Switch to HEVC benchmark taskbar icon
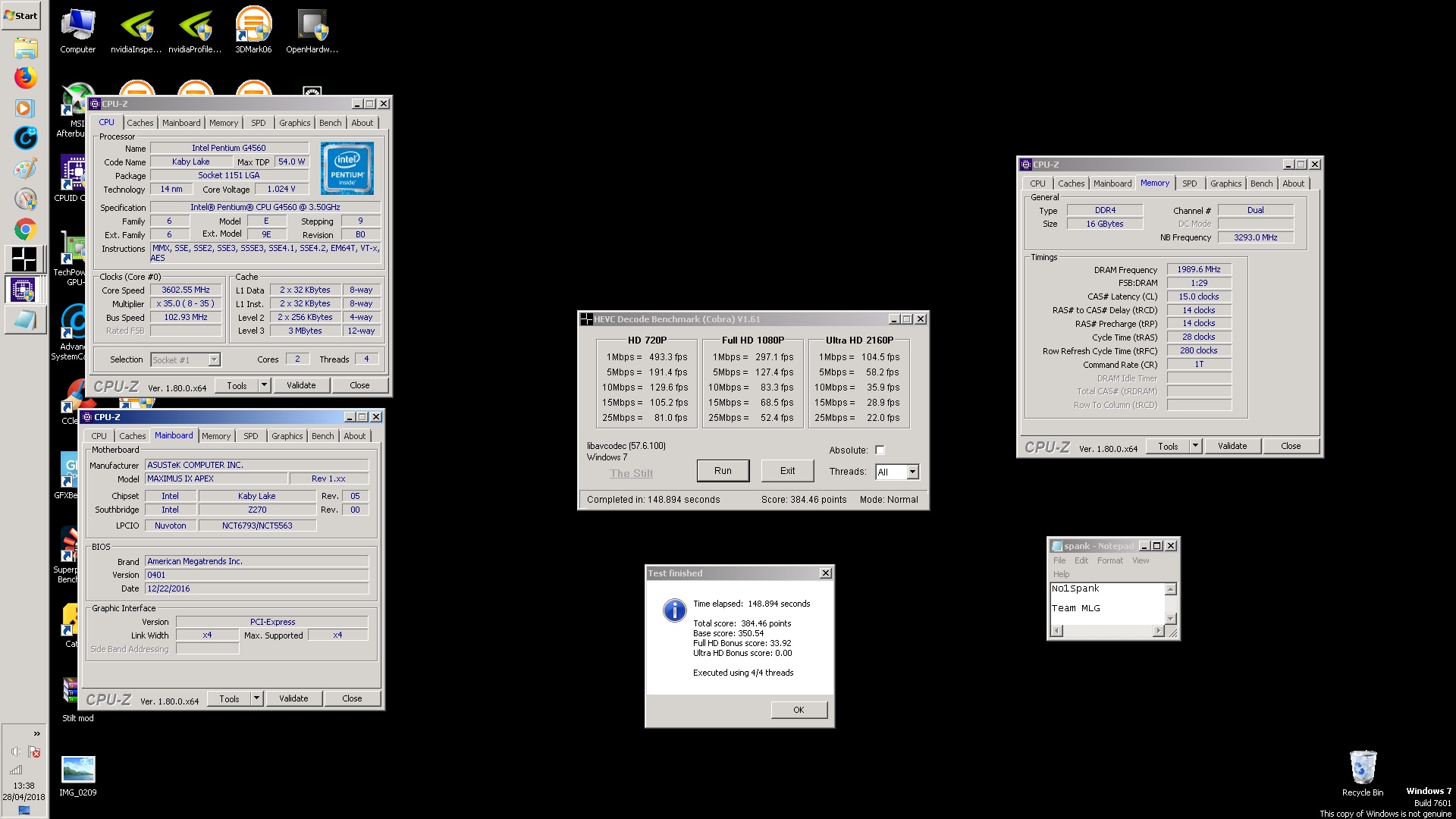This screenshot has height=819, width=1456. click(x=25, y=259)
